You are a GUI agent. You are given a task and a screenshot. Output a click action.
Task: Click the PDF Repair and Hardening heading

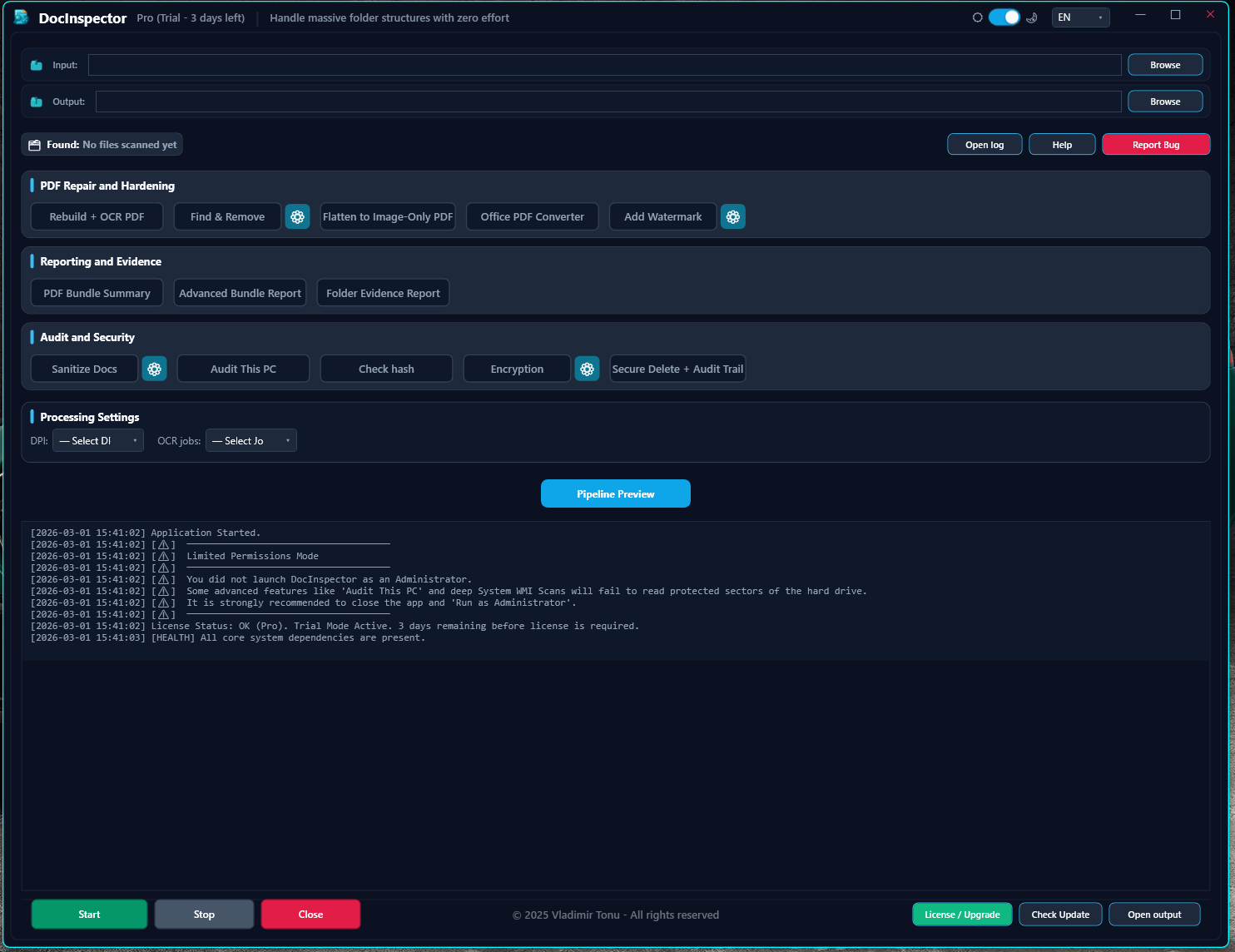pyautogui.click(x=107, y=186)
